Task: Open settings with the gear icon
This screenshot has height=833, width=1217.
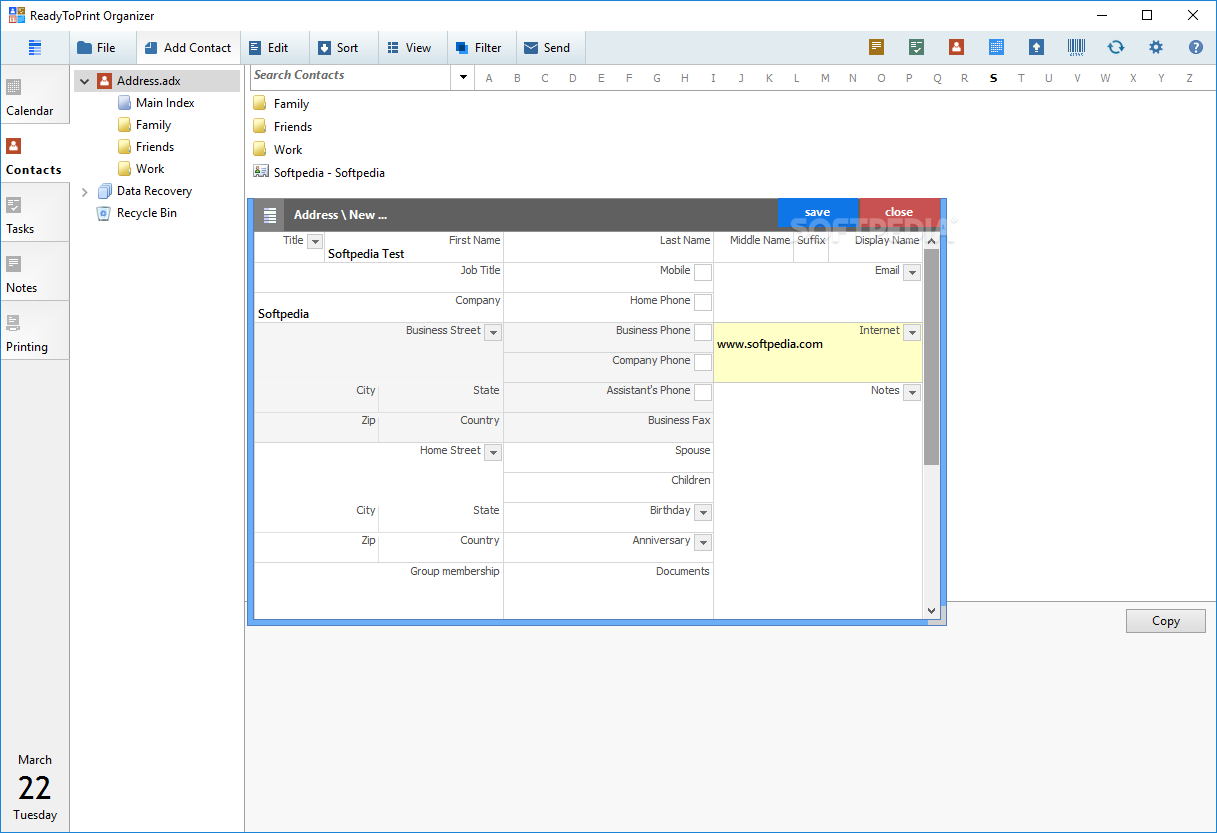Action: (x=1156, y=47)
